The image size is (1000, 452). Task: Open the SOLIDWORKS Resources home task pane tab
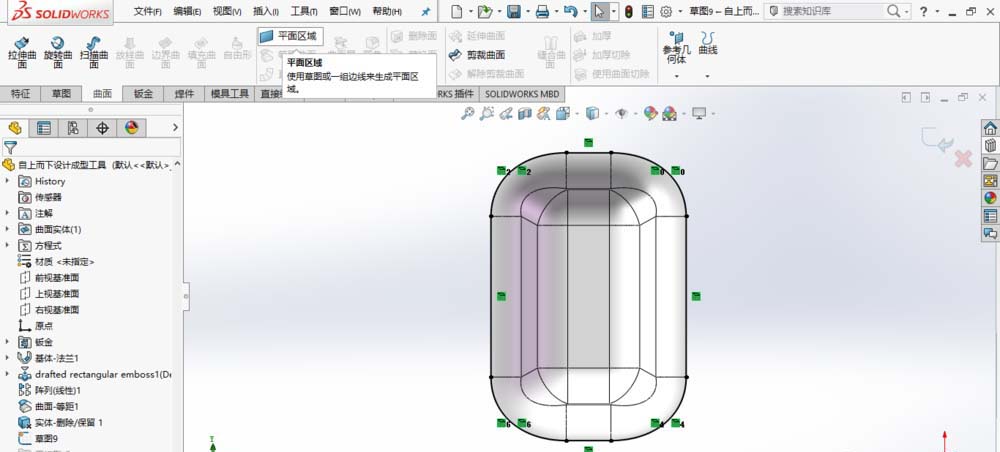coord(990,128)
